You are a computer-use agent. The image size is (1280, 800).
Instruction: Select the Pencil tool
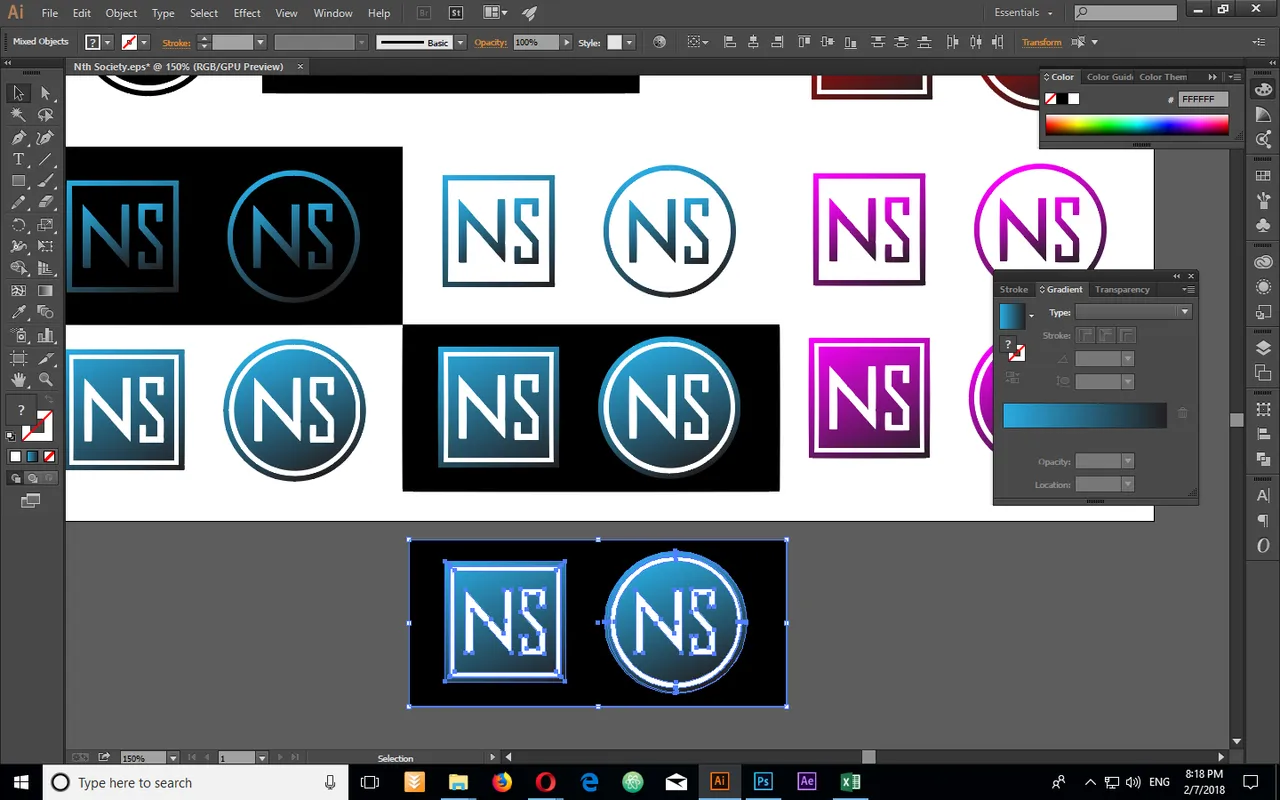(18, 203)
